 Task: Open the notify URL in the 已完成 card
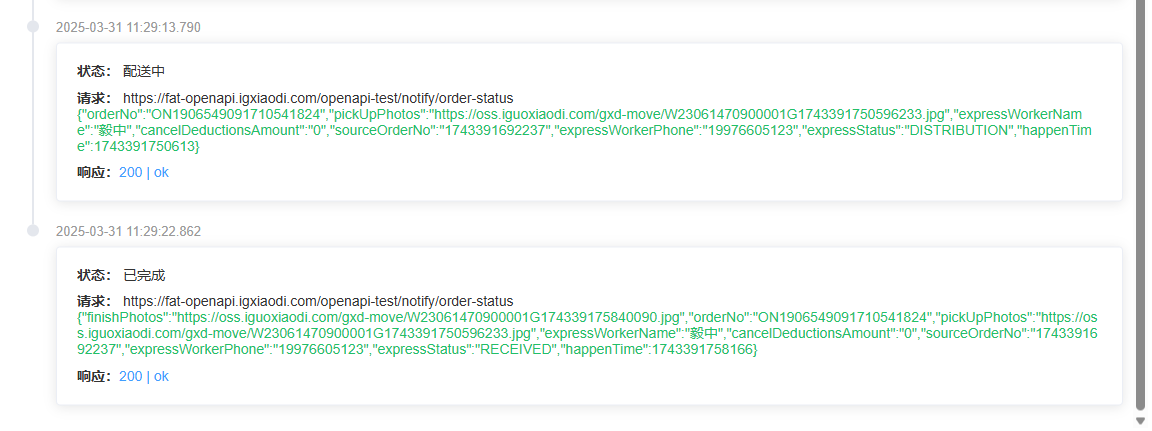(x=318, y=302)
